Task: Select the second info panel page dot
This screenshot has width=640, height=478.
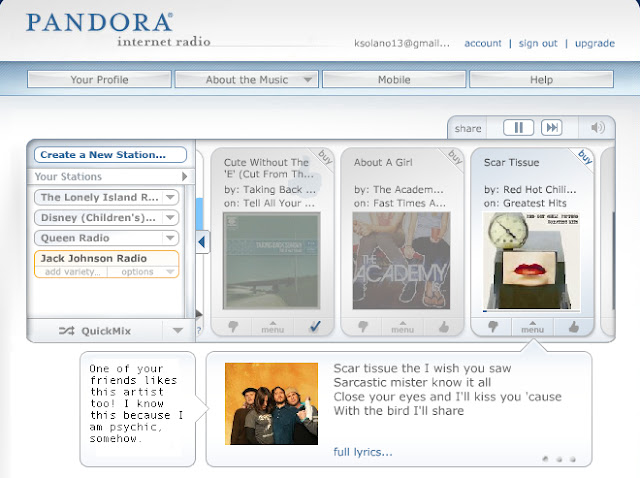Action: (x=559, y=459)
